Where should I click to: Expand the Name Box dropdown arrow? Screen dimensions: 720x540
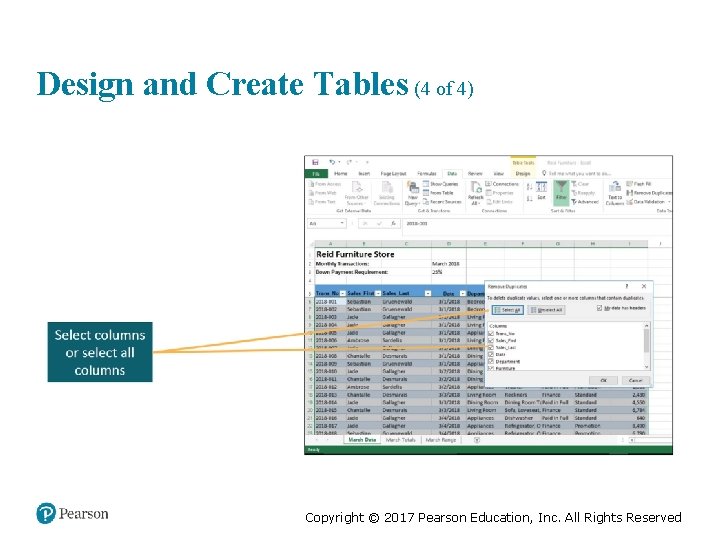click(342, 223)
